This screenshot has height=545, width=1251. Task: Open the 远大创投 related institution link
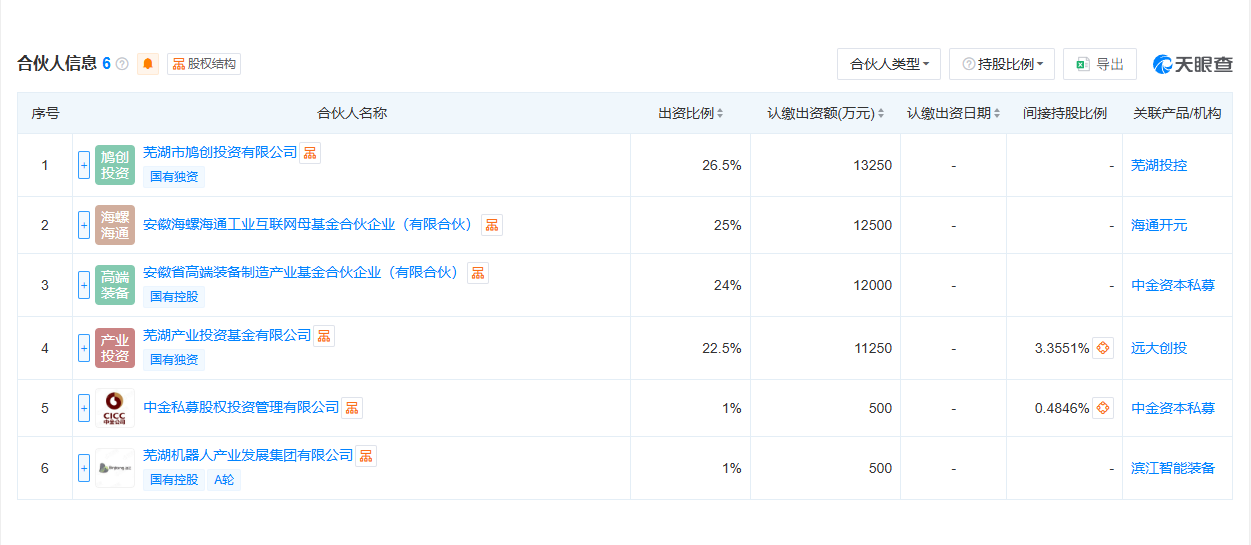pyautogui.click(x=1159, y=348)
